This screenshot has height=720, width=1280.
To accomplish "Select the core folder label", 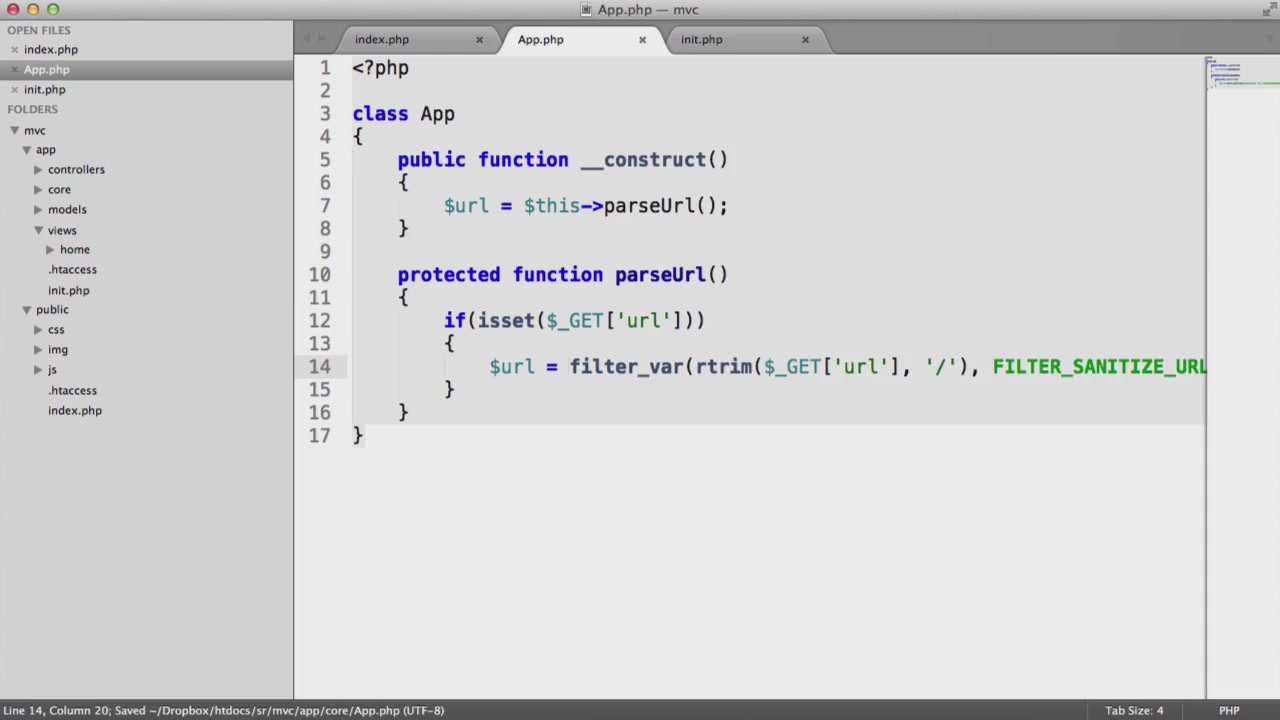I will (x=59, y=190).
